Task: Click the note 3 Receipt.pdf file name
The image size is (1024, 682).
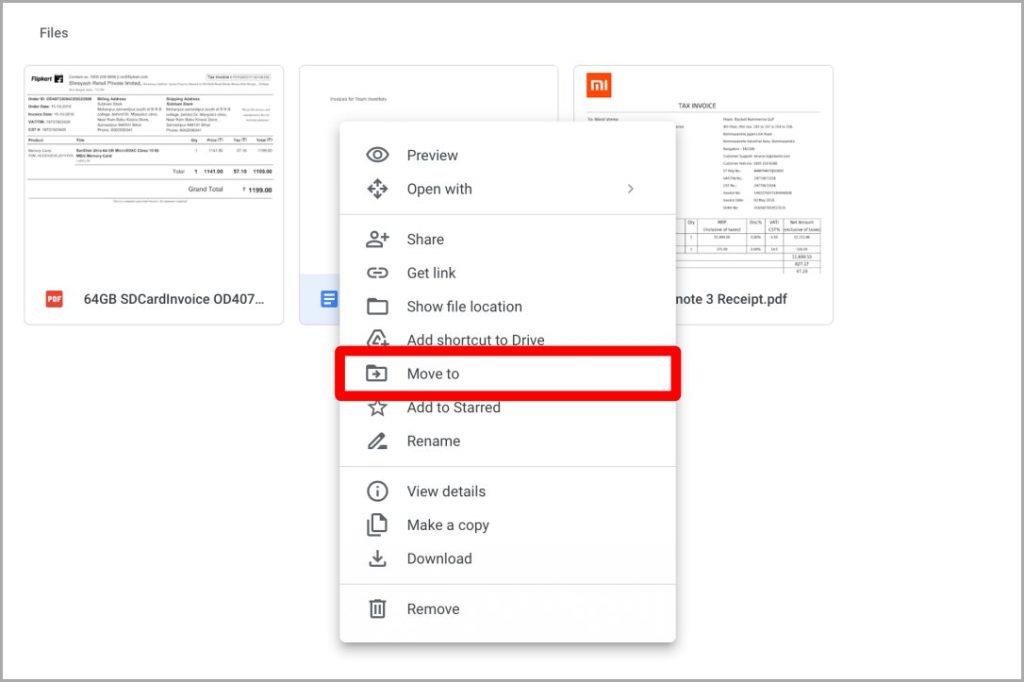Action: 731,299
